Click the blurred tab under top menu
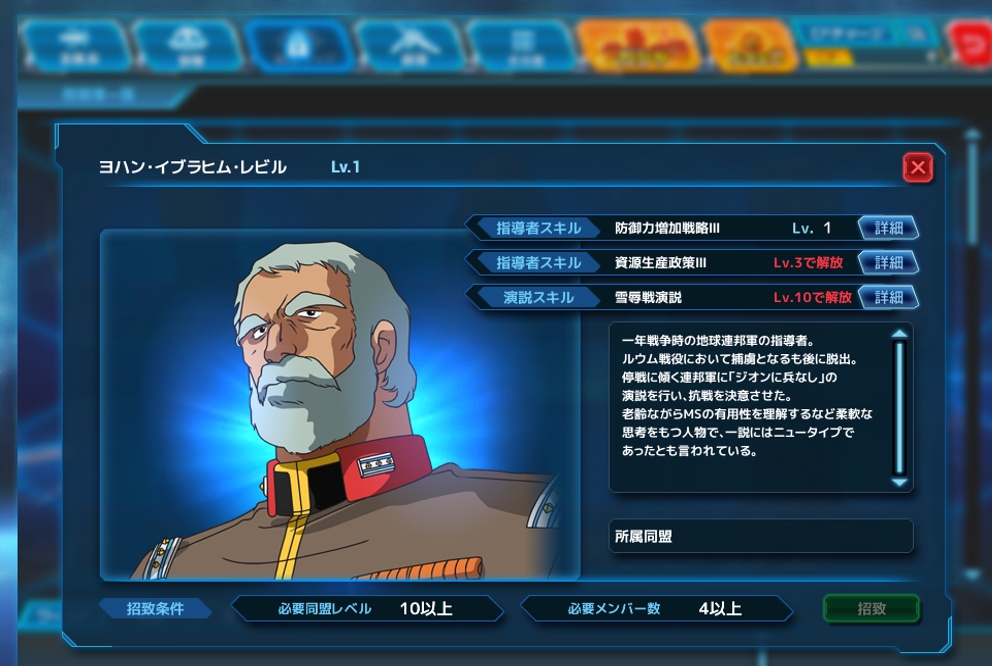 101,95
